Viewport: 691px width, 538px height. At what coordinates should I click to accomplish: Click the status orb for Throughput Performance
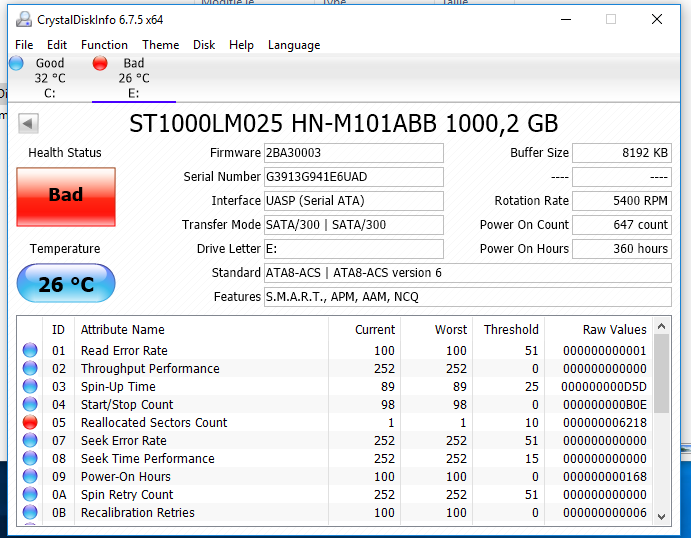30,368
